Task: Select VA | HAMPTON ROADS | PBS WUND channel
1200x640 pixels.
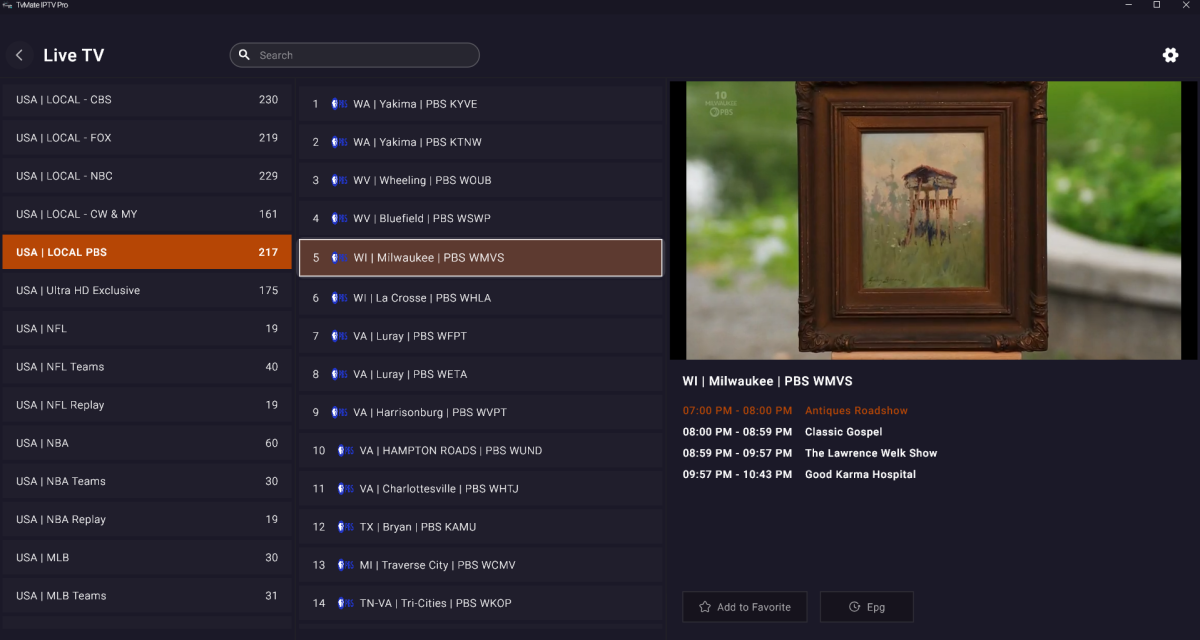Action: pyautogui.click(x=480, y=451)
